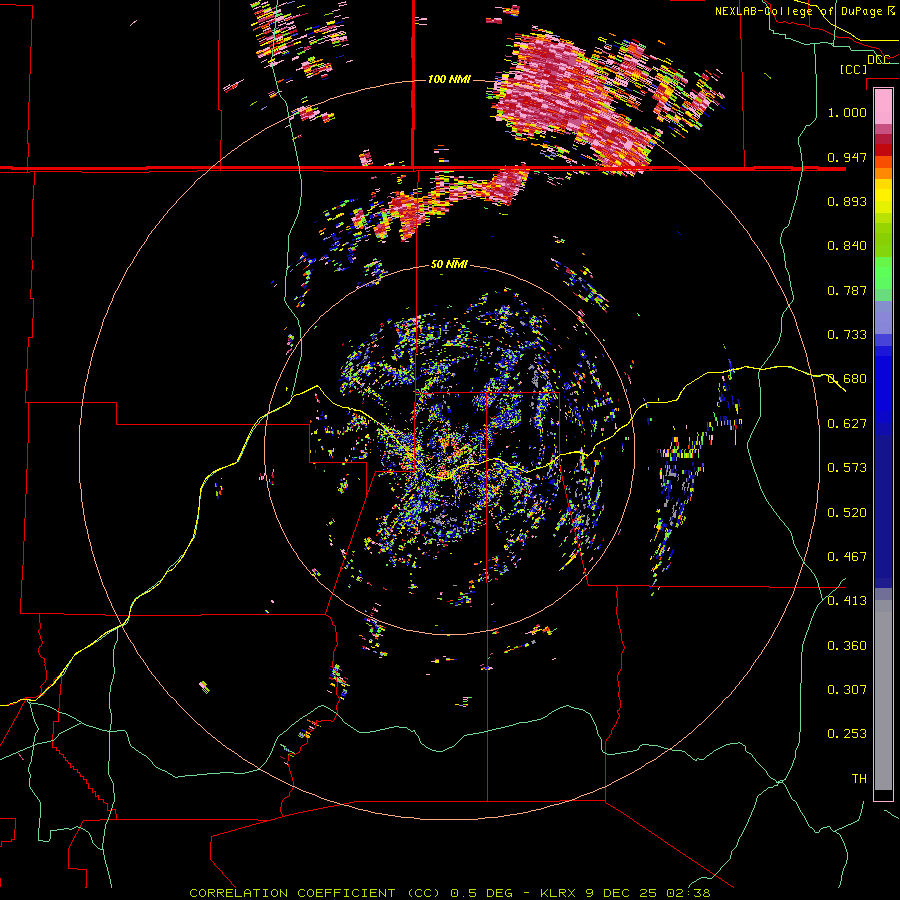Pick the gray lower section of color bar
Screen dimensions: 900x900
pos(883,695)
